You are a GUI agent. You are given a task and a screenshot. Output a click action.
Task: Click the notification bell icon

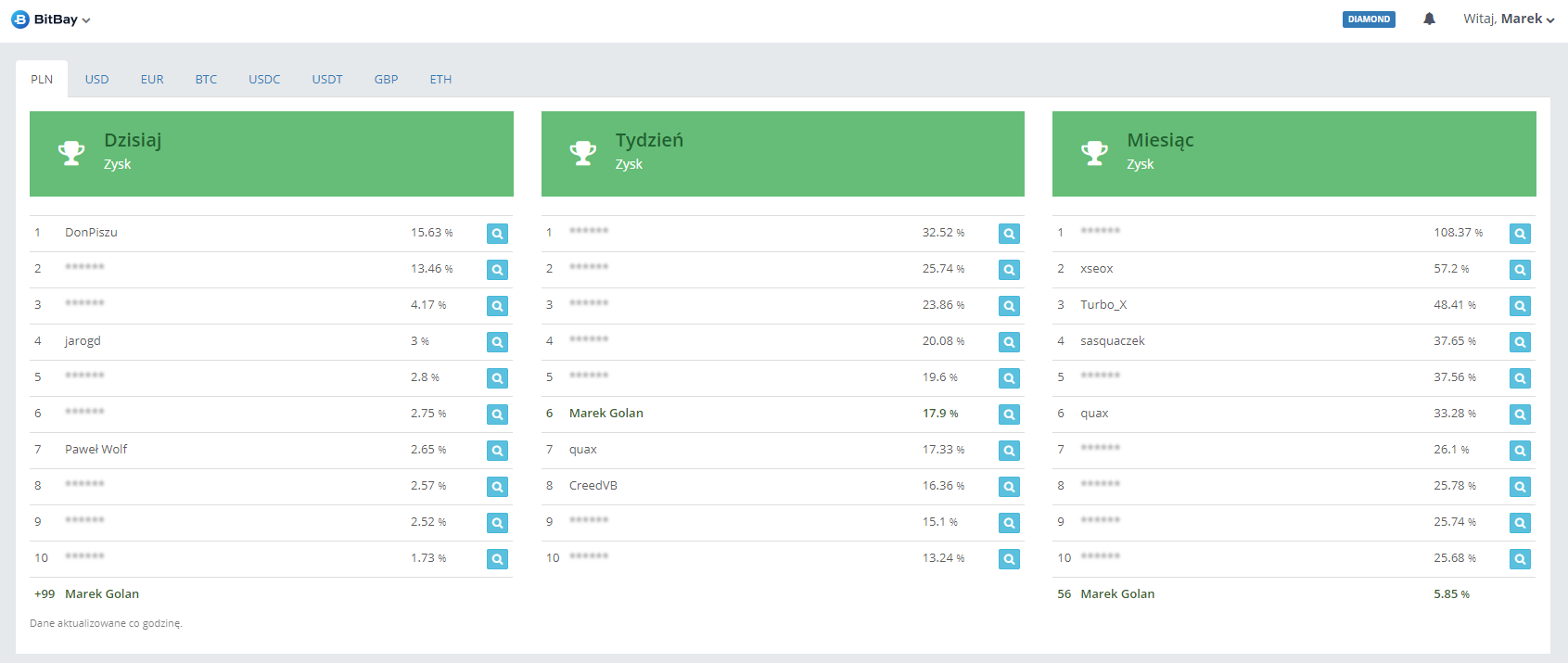pyautogui.click(x=1429, y=19)
